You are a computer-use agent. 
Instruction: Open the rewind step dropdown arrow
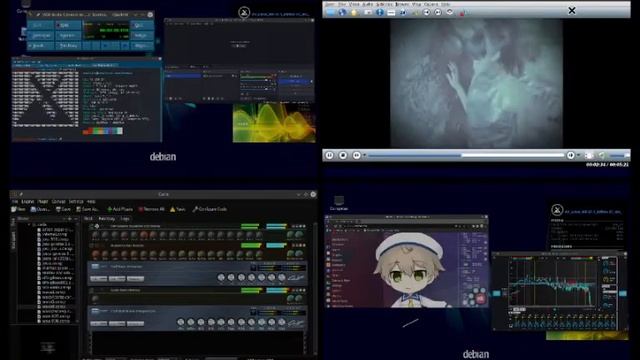click(x=364, y=155)
